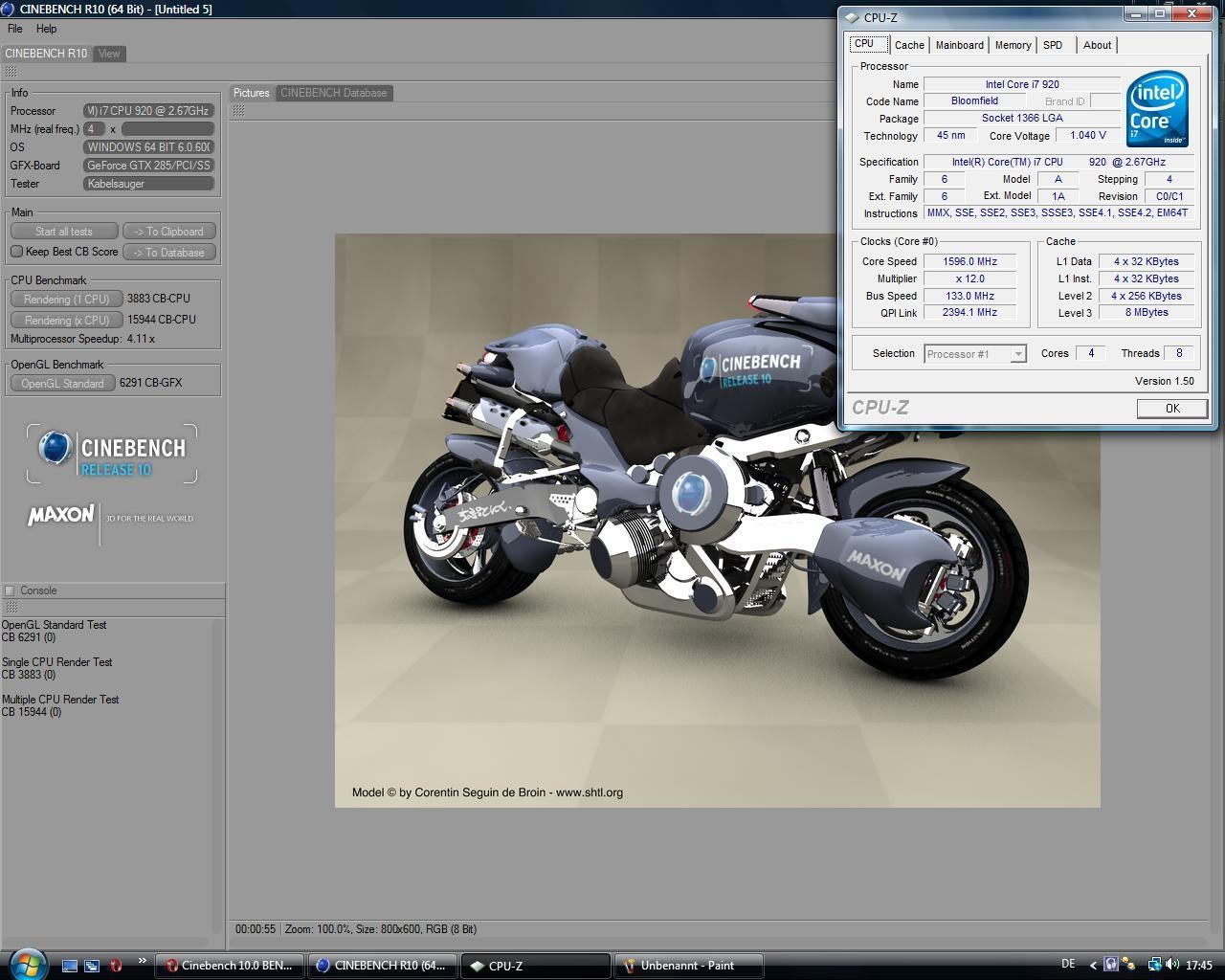Click the taskbar clock 17:45
The image size is (1225, 980).
pos(1198,965)
